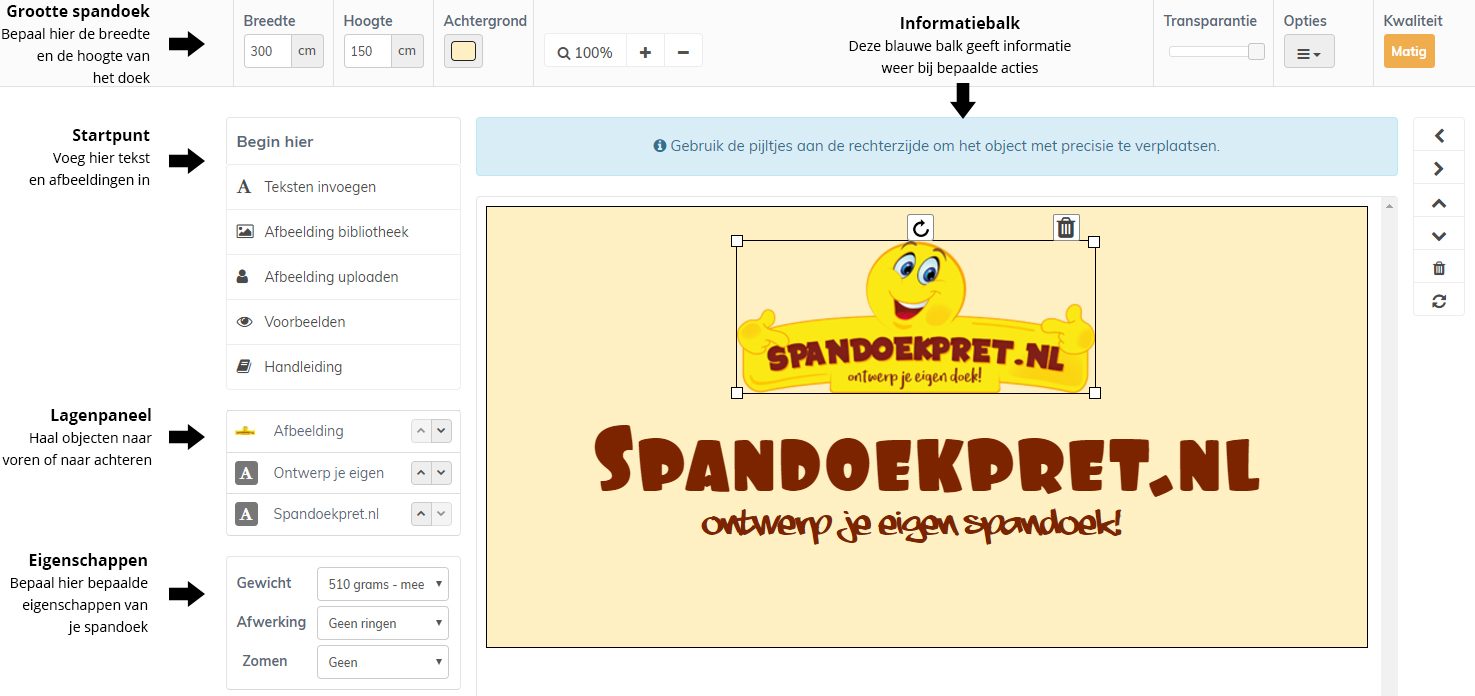The image size is (1475, 696).
Task: Open the Opties menu button
Action: [x=1308, y=53]
